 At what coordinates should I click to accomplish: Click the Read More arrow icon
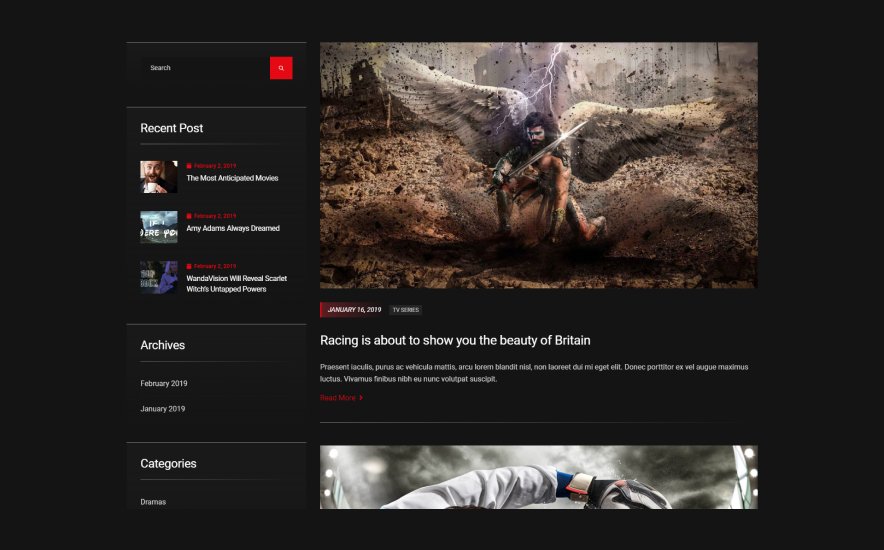click(x=361, y=398)
